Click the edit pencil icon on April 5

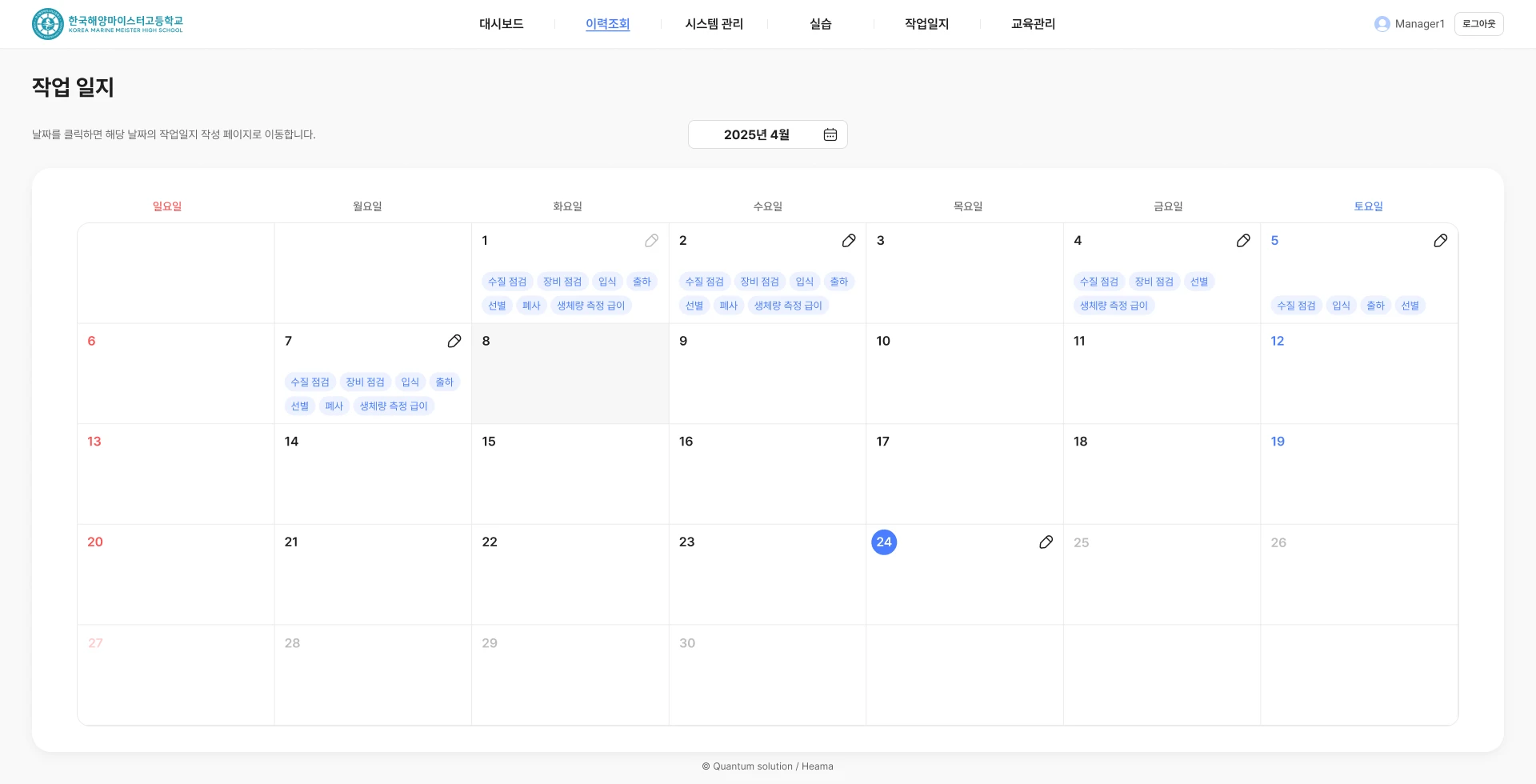(x=1441, y=241)
